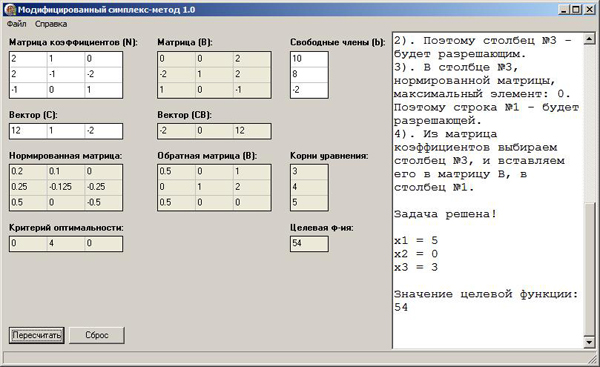Viewport: 600px width, 367px height.
Task: Click the Свободные члены cell with value 10
Action: (x=309, y=59)
